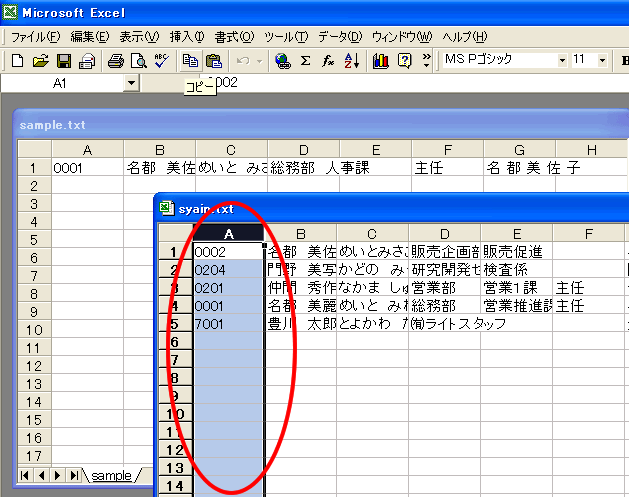Image resolution: width=629 pixels, height=497 pixels.
Task: Open the Name Box dropdown arrow
Action: pyautogui.click(x=131, y=83)
